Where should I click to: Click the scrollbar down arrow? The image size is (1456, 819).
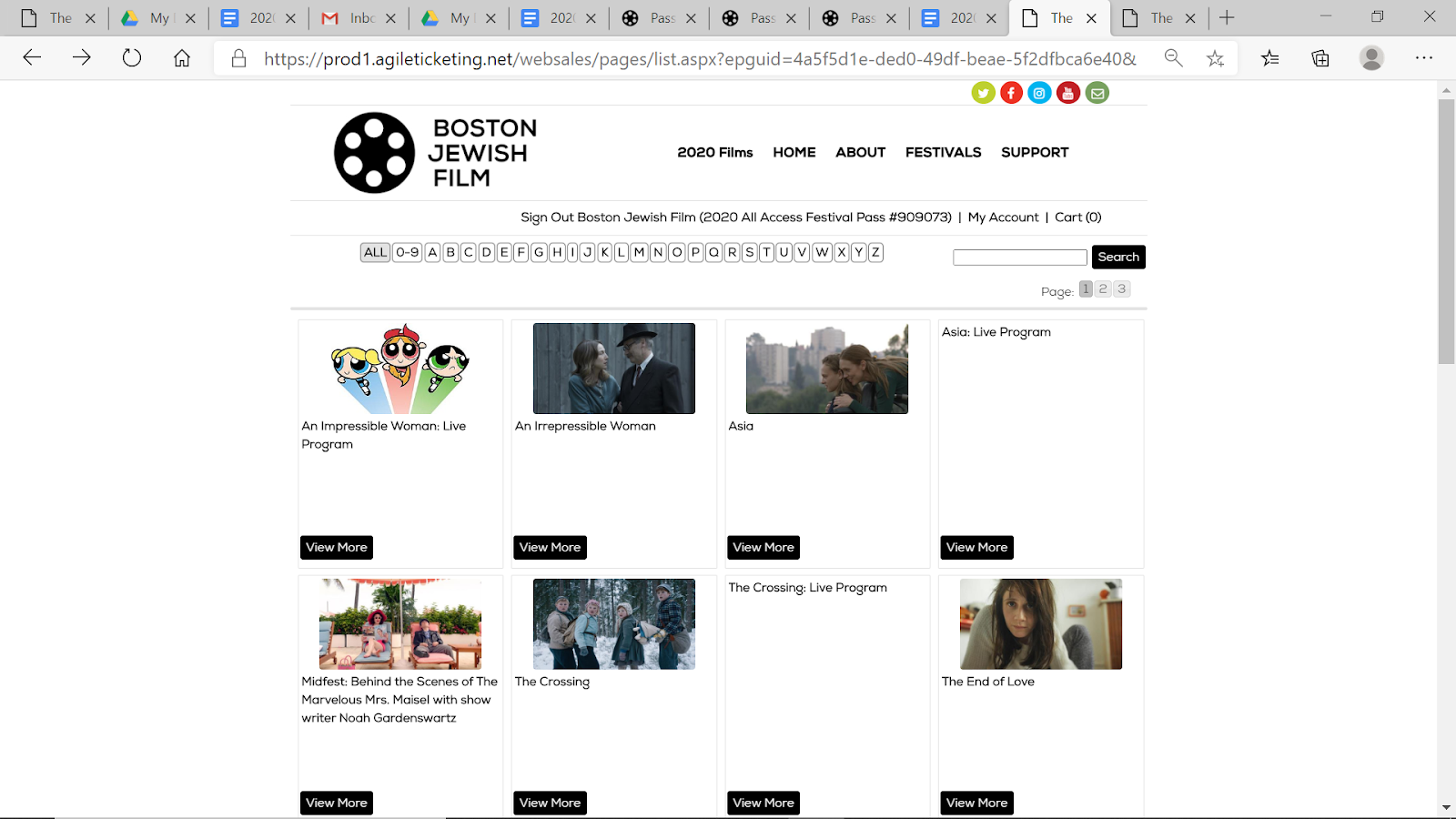[x=1446, y=808]
